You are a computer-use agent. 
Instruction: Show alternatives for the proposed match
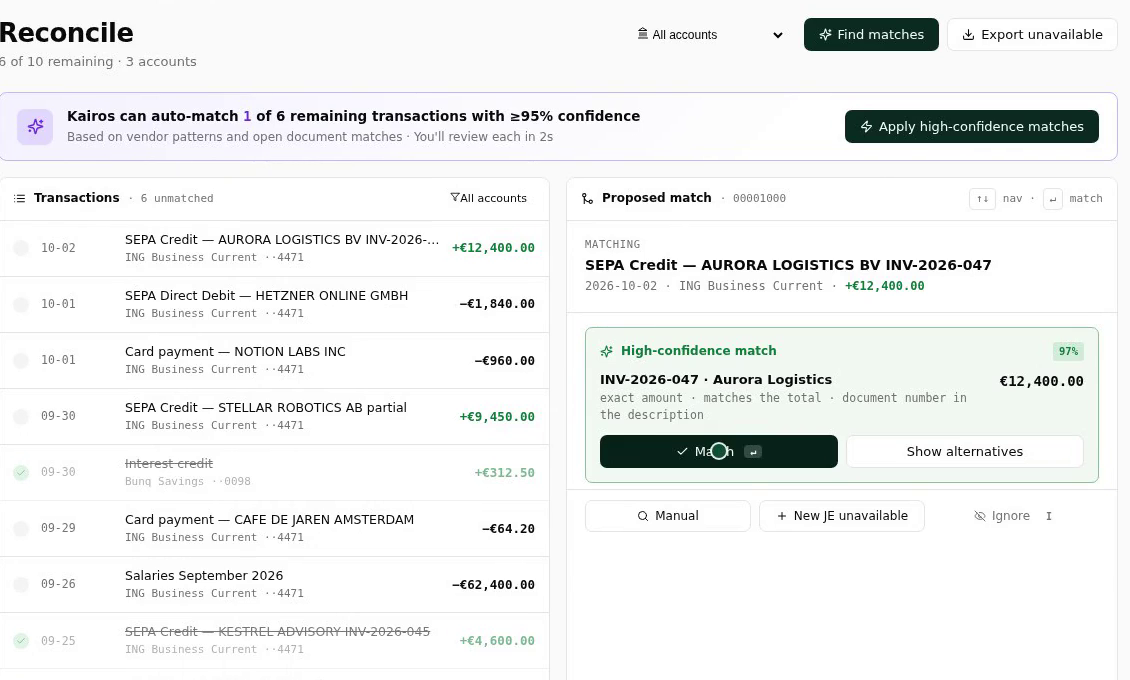point(964,452)
